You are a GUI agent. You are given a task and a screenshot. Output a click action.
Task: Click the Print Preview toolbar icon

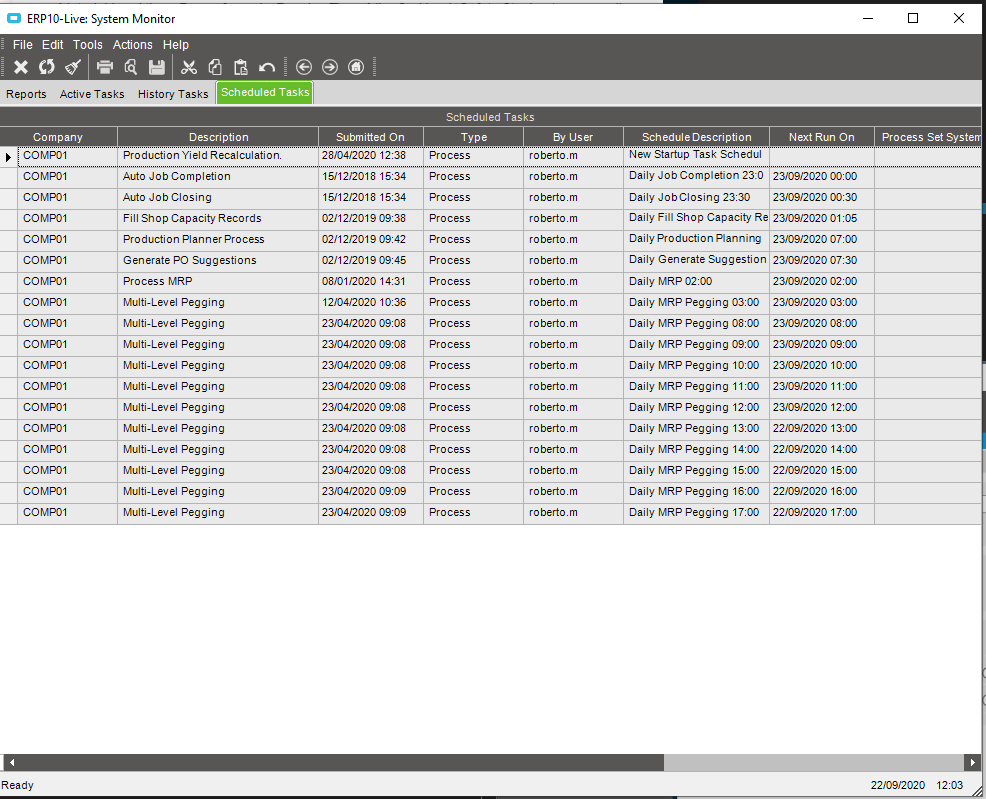coord(131,67)
